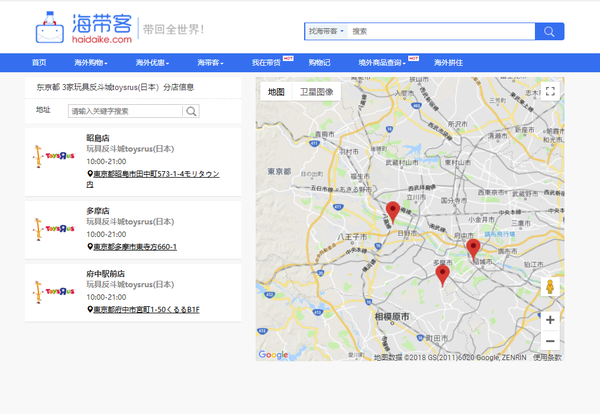This screenshot has height=414, width=600.
Task: Click in the main 搜索 input field
Action: 441,31
